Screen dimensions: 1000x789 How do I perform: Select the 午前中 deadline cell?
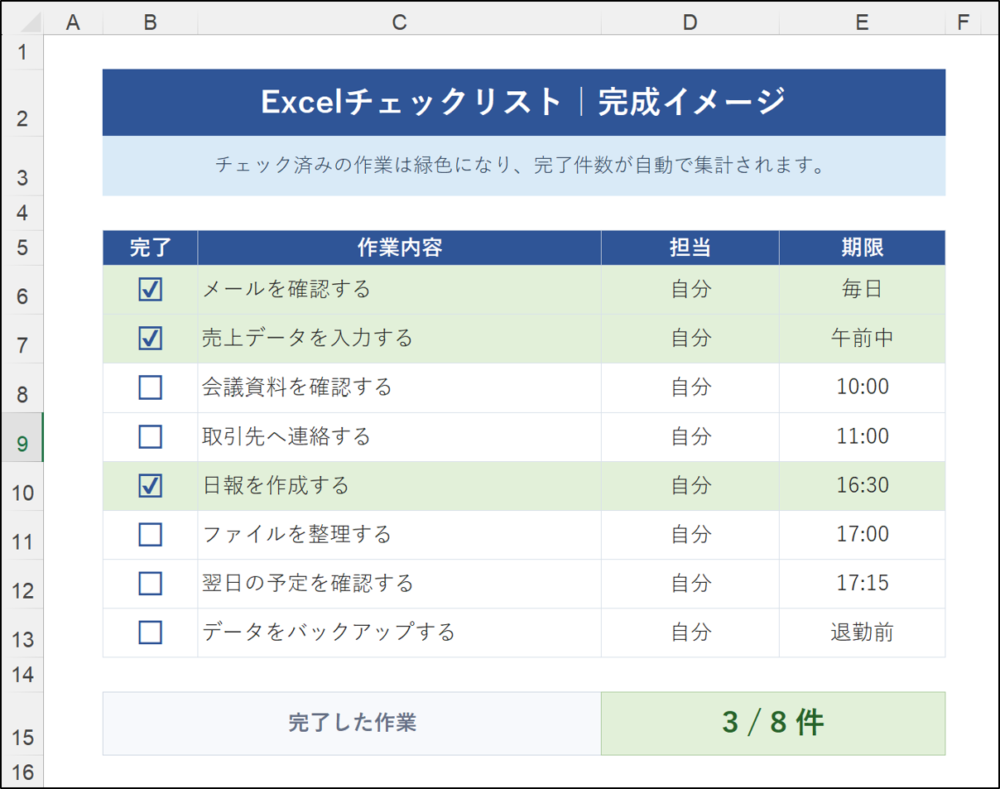[862, 339]
